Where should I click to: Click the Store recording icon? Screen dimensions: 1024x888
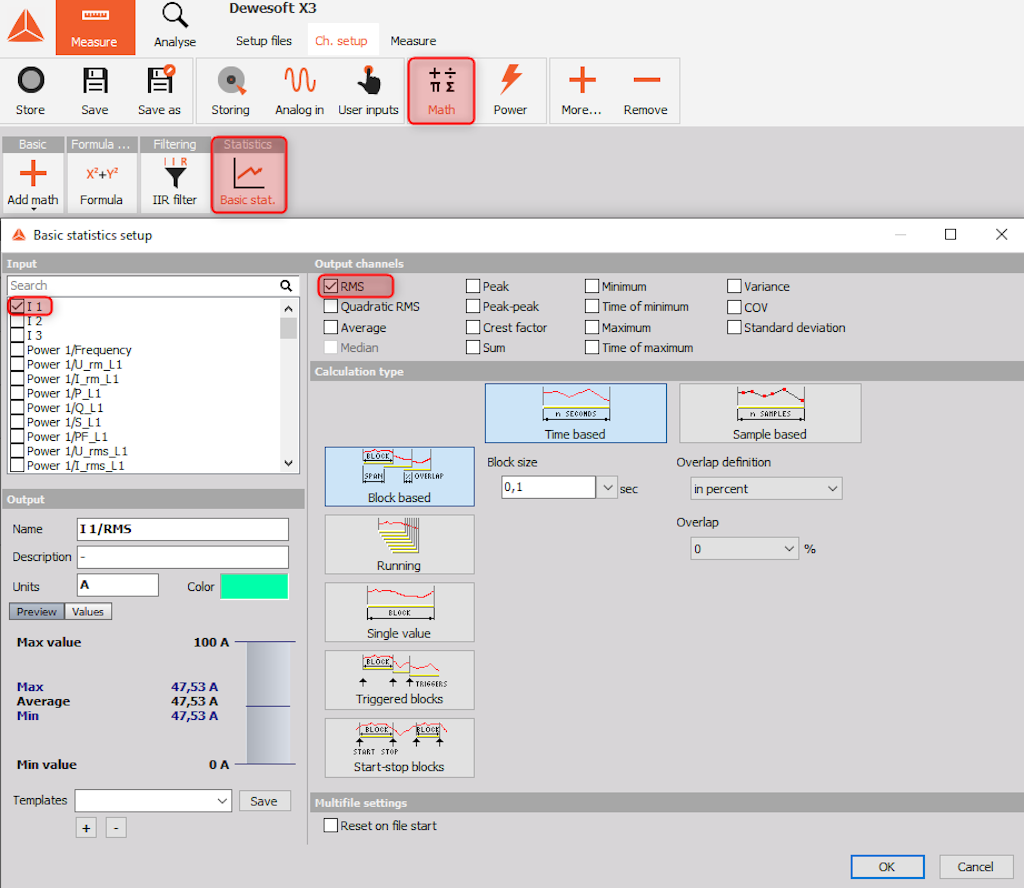click(x=31, y=80)
